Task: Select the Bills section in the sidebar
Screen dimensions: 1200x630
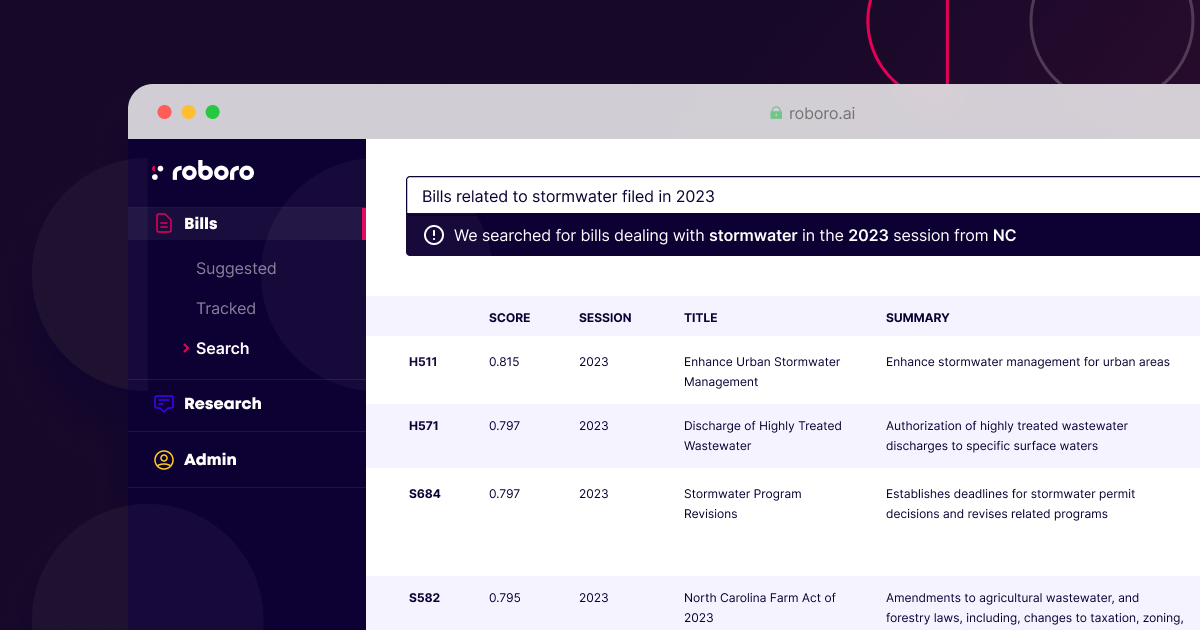Action: click(x=200, y=223)
